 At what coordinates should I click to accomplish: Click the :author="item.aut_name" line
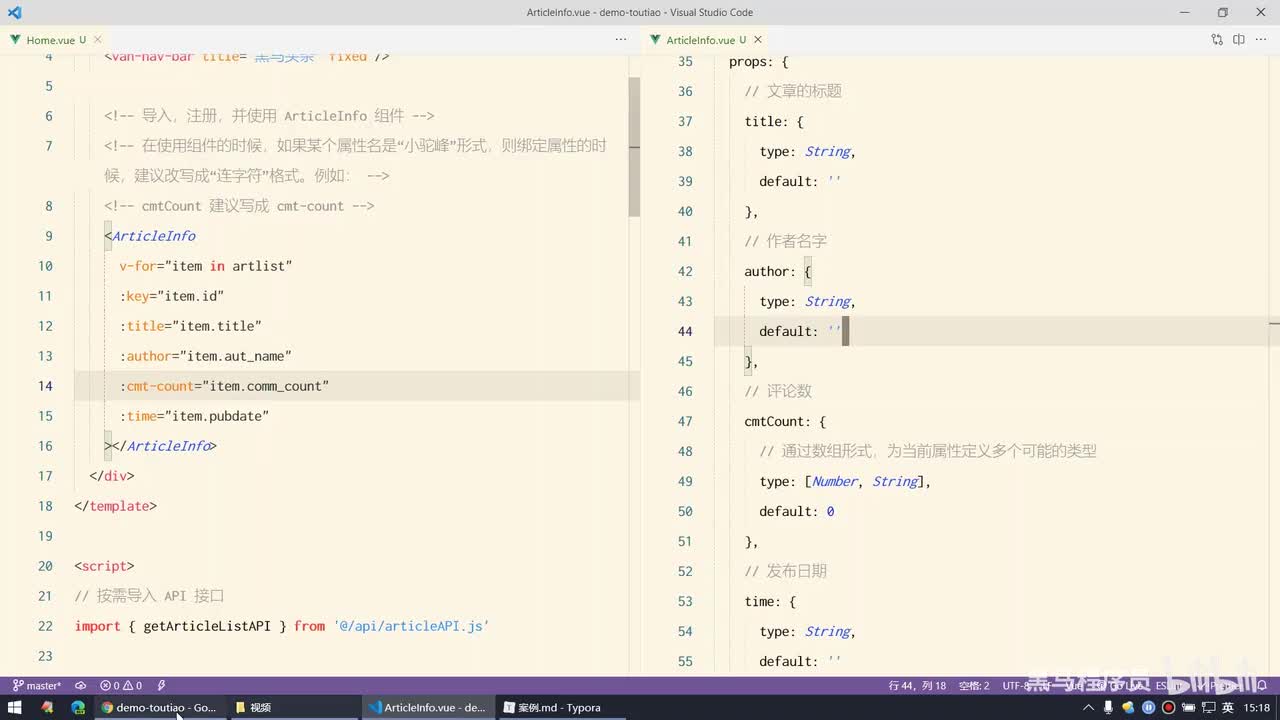tap(206, 356)
